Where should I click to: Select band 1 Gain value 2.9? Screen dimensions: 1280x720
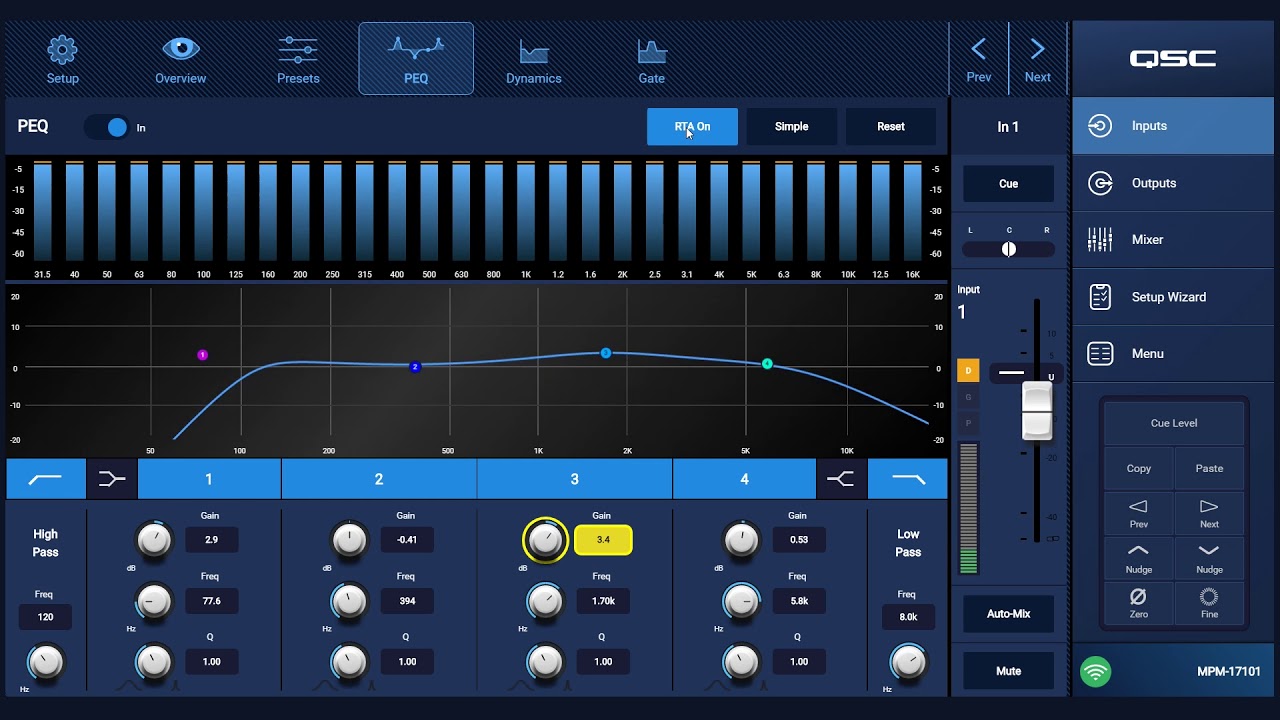(211, 540)
